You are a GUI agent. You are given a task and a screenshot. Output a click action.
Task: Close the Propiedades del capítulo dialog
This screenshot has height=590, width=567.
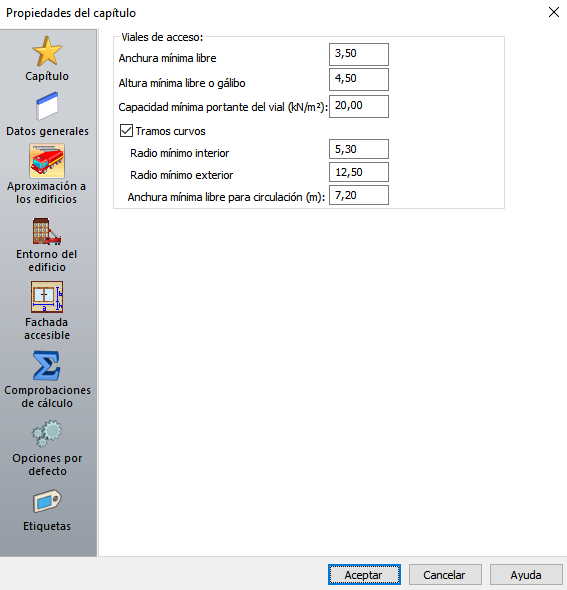553,12
